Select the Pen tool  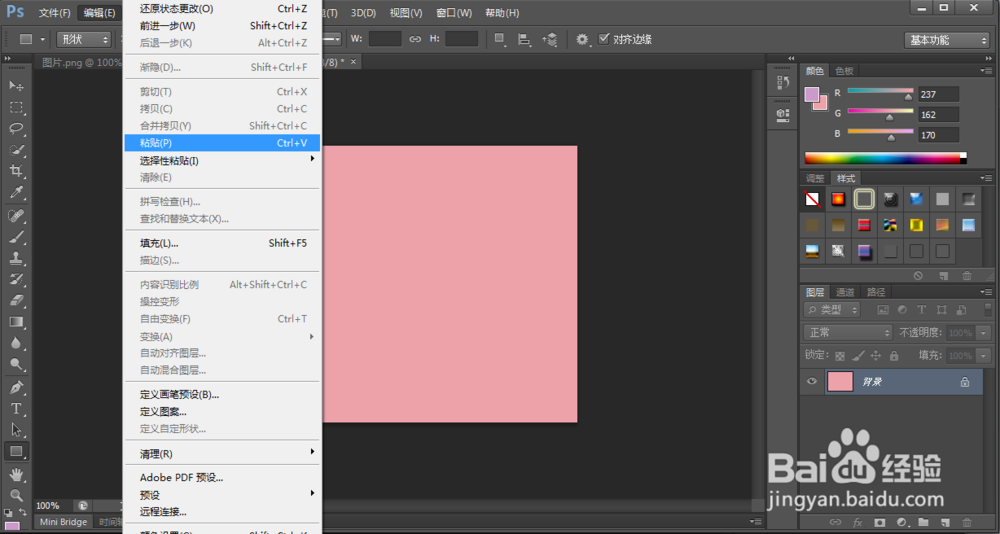[x=16, y=387]
